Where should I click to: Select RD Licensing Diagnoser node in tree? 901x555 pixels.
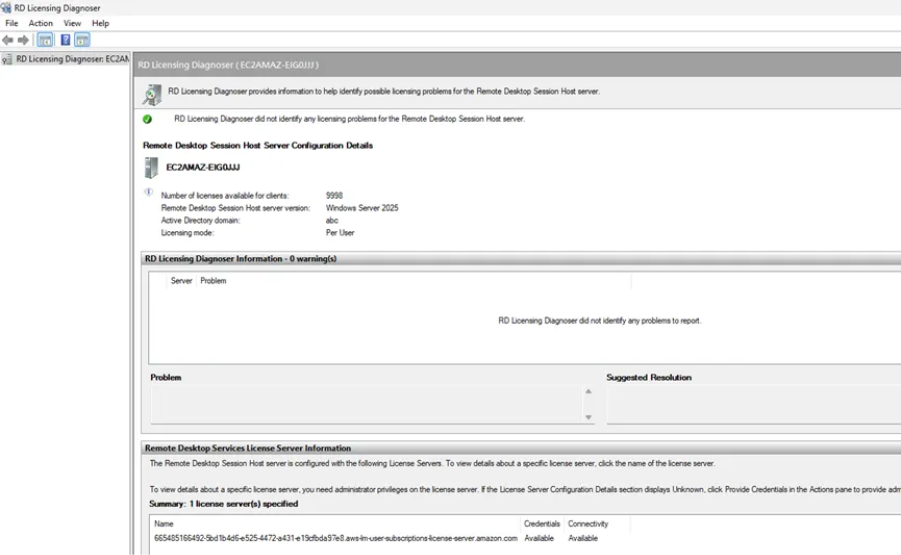click(70, 59)
